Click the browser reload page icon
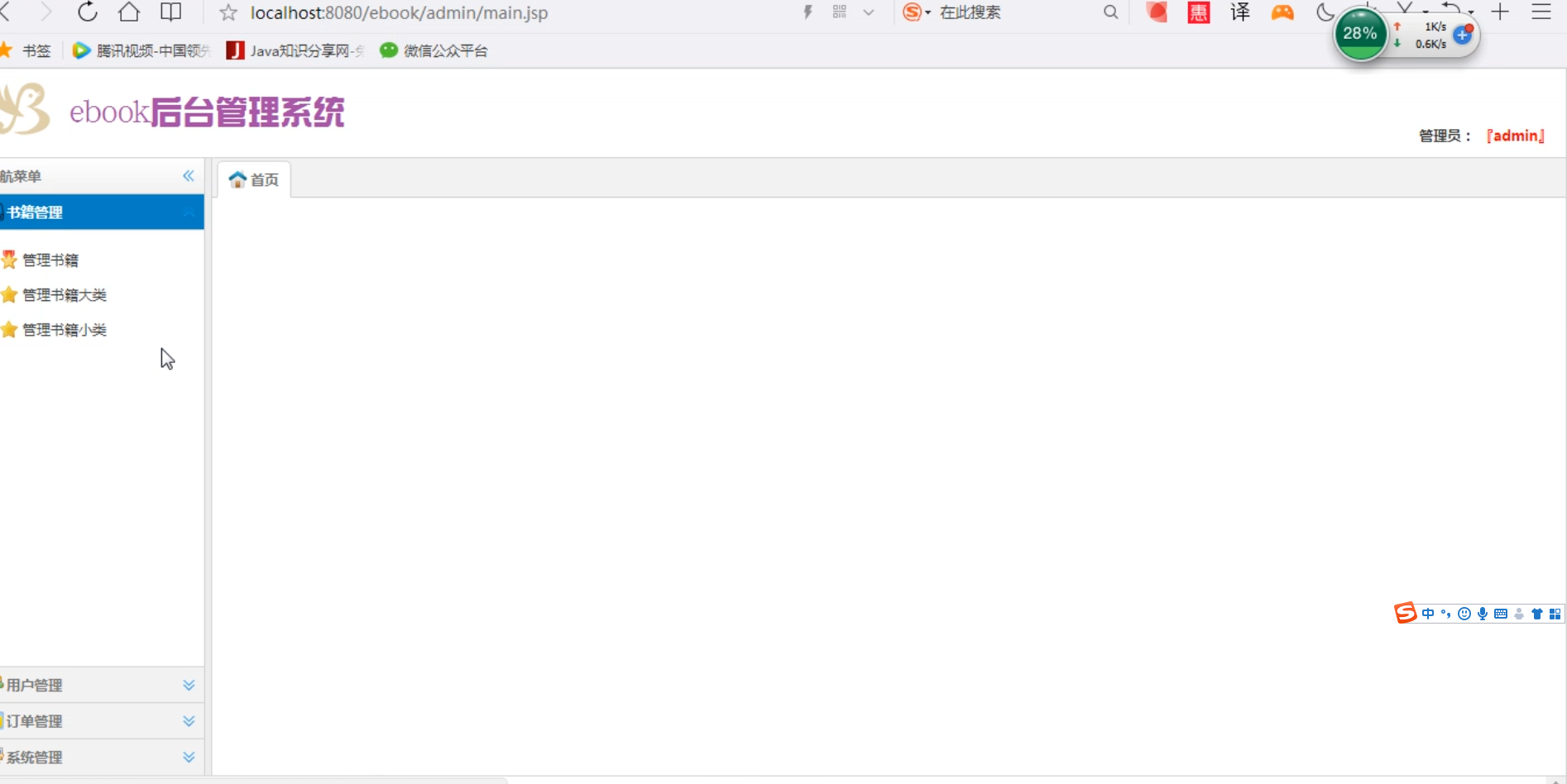The width and height of the screenshot is (1567, 784). [x=88, y=12]
